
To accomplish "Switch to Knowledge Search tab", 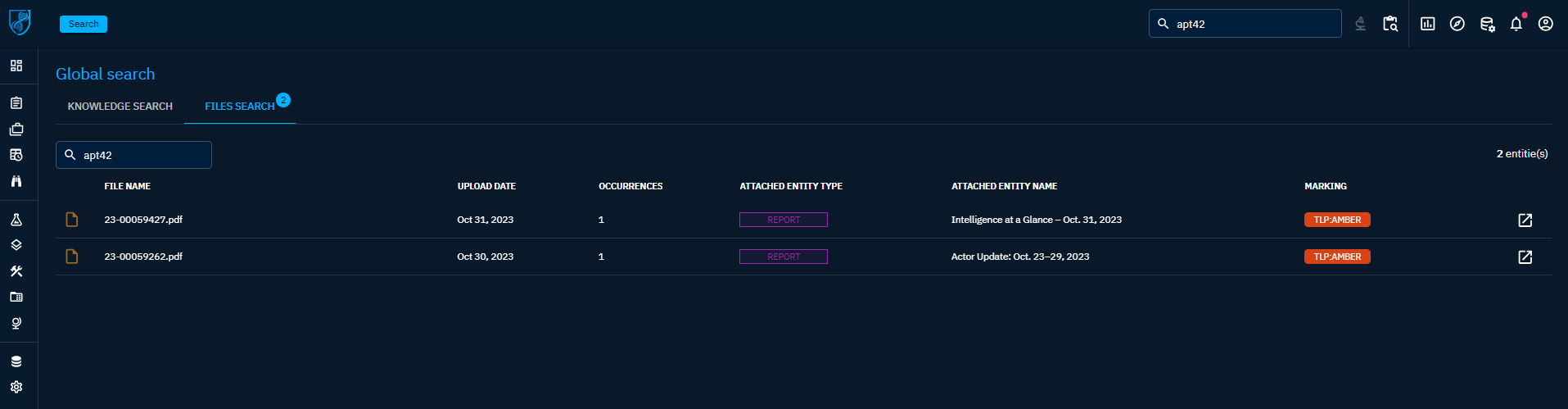I will coord(120,107).
